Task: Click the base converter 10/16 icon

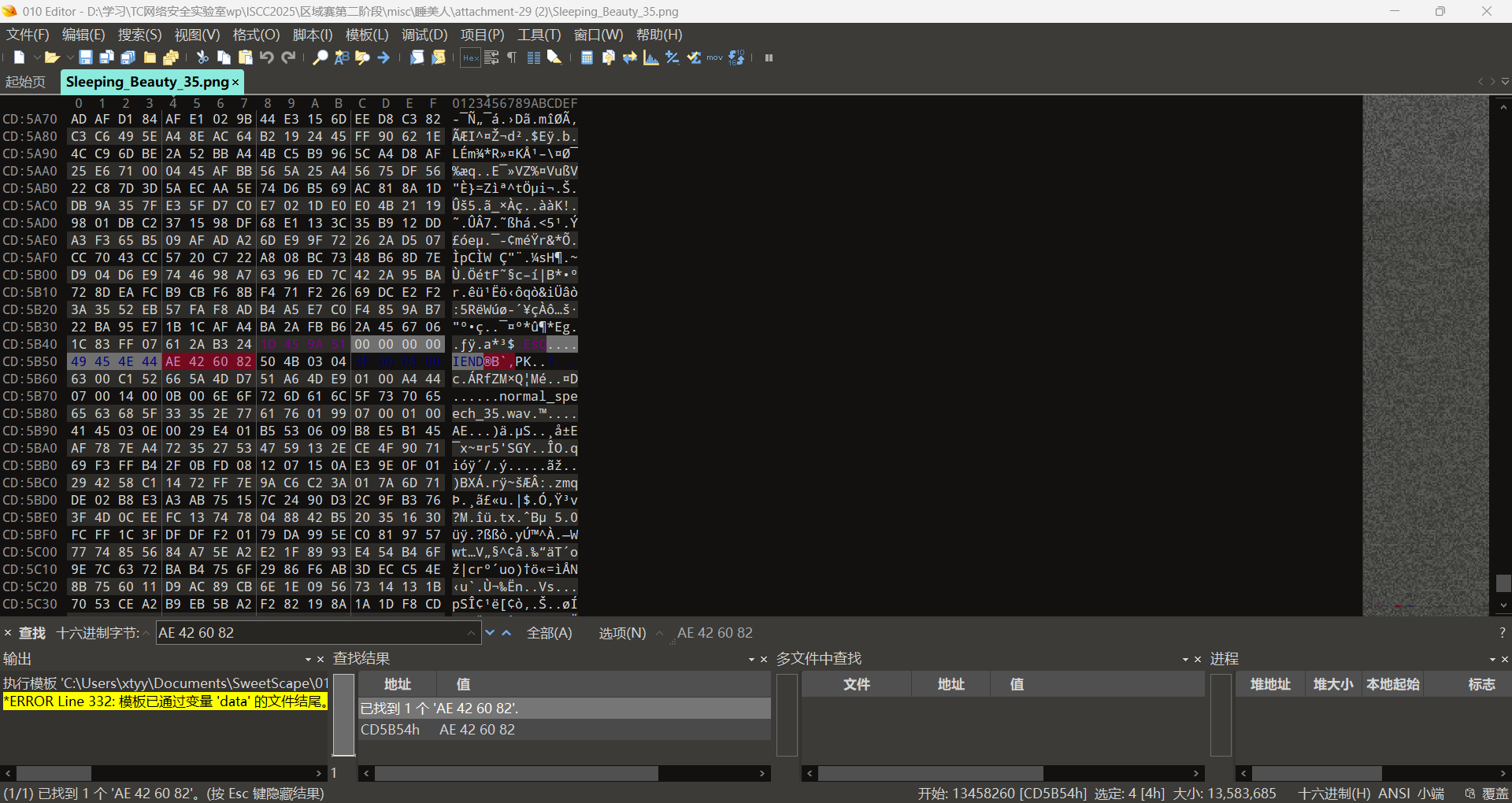Action: click(x=736, y=57)
